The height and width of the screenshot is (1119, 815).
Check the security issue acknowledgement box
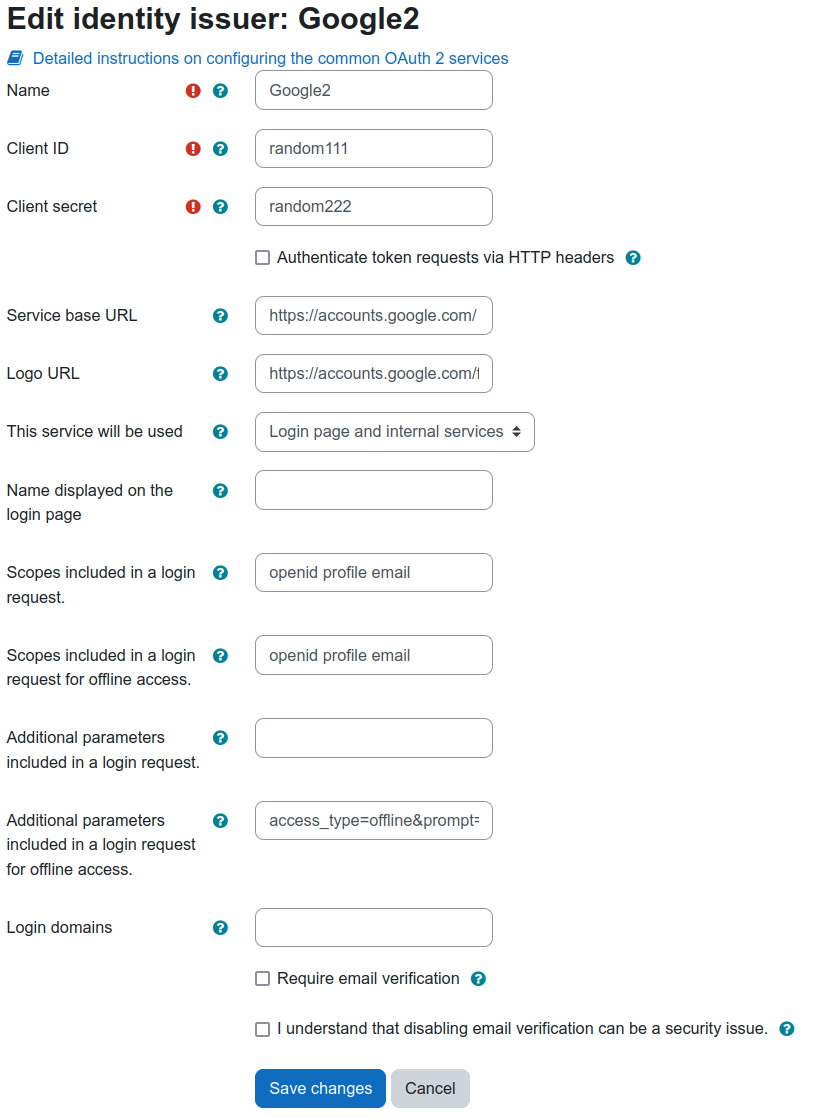pyautogui.click(x=263, y=1028)
